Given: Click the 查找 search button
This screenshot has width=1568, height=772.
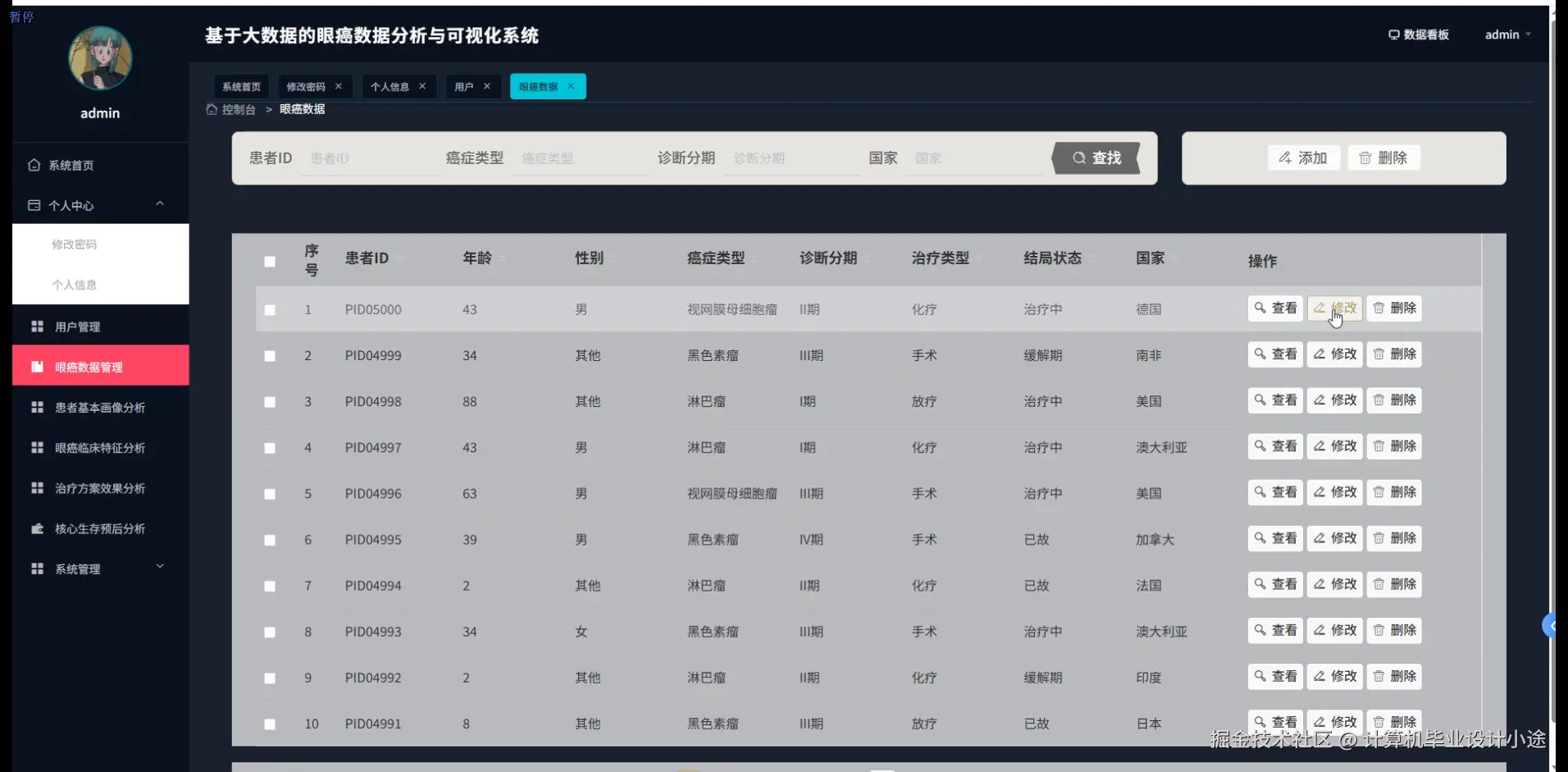Looking at the screenshot, I should [1096, 158].
